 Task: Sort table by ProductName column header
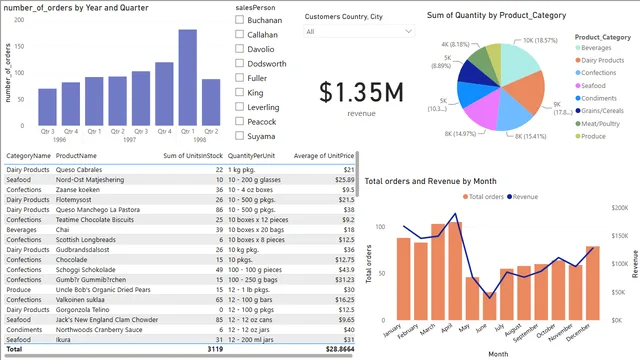[x=76, y=156]
